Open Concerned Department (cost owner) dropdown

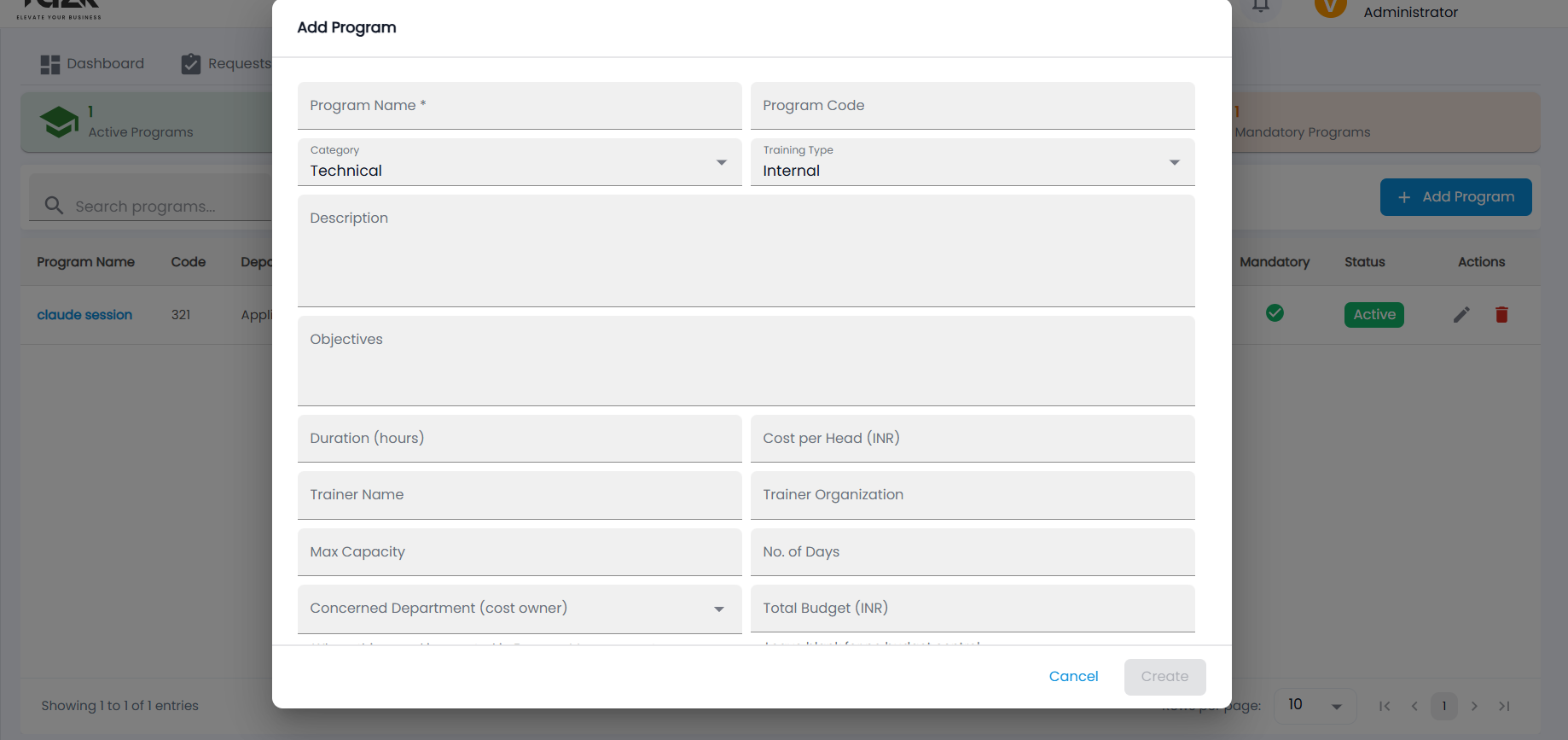(x=520, y=609)
